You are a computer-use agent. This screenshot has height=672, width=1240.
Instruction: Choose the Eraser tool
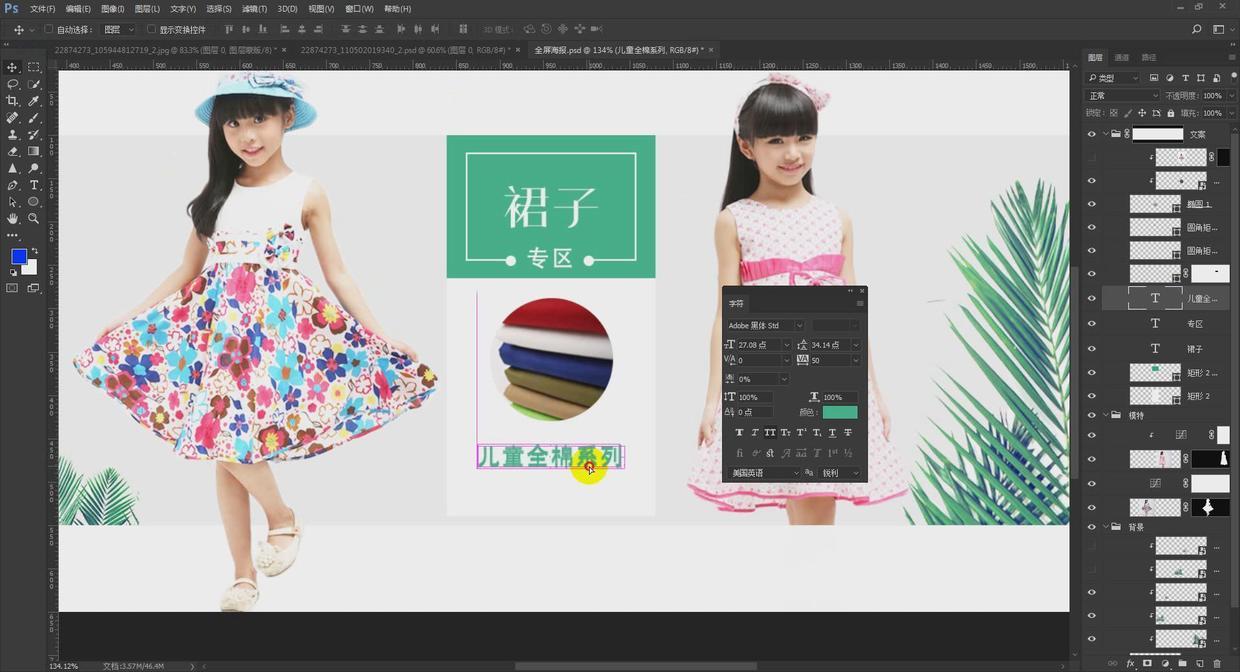click(12, 151)
